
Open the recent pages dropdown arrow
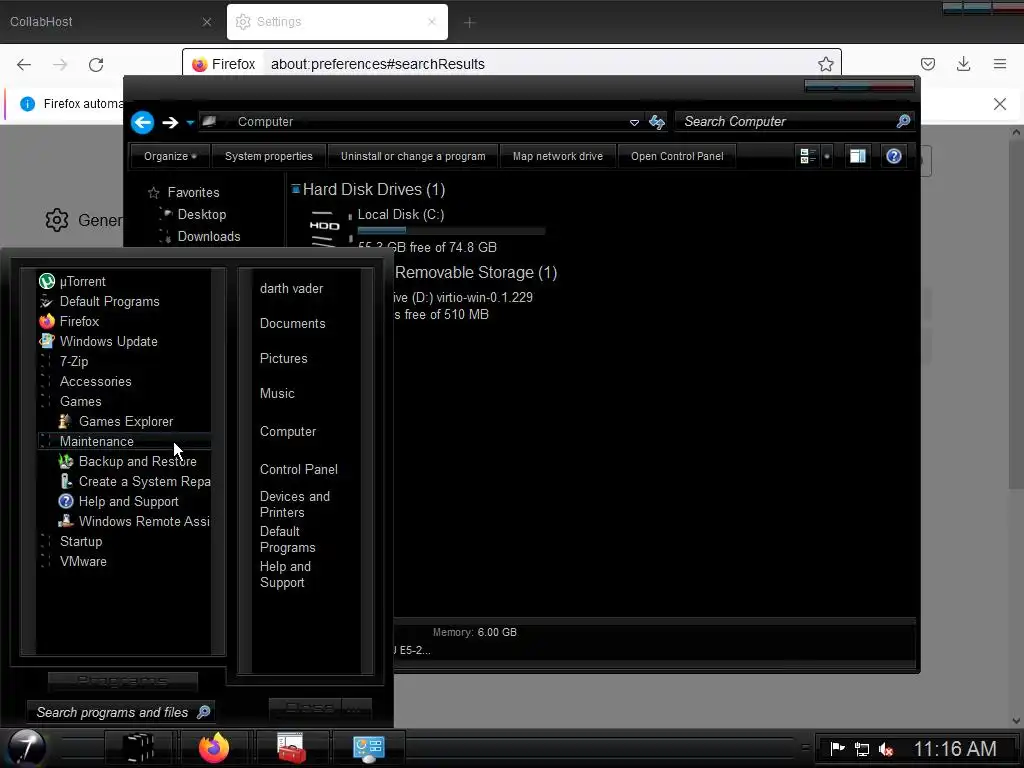190,122
